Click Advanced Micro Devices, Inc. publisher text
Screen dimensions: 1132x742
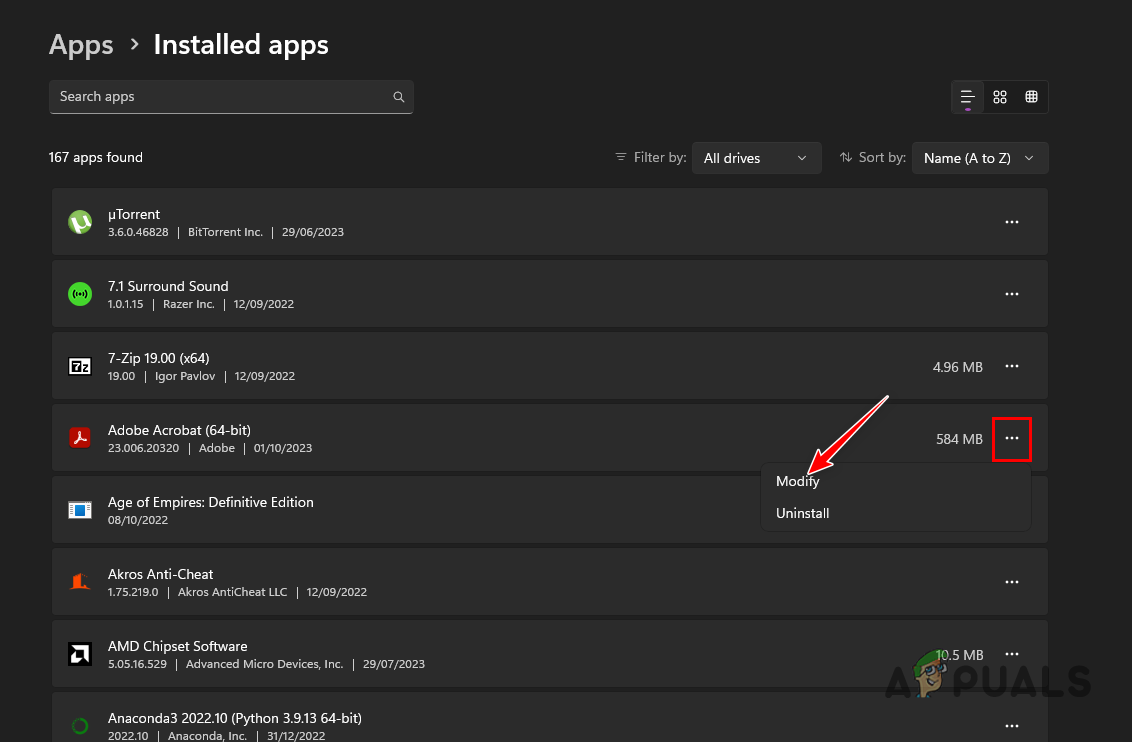click(x=264, y=664)
